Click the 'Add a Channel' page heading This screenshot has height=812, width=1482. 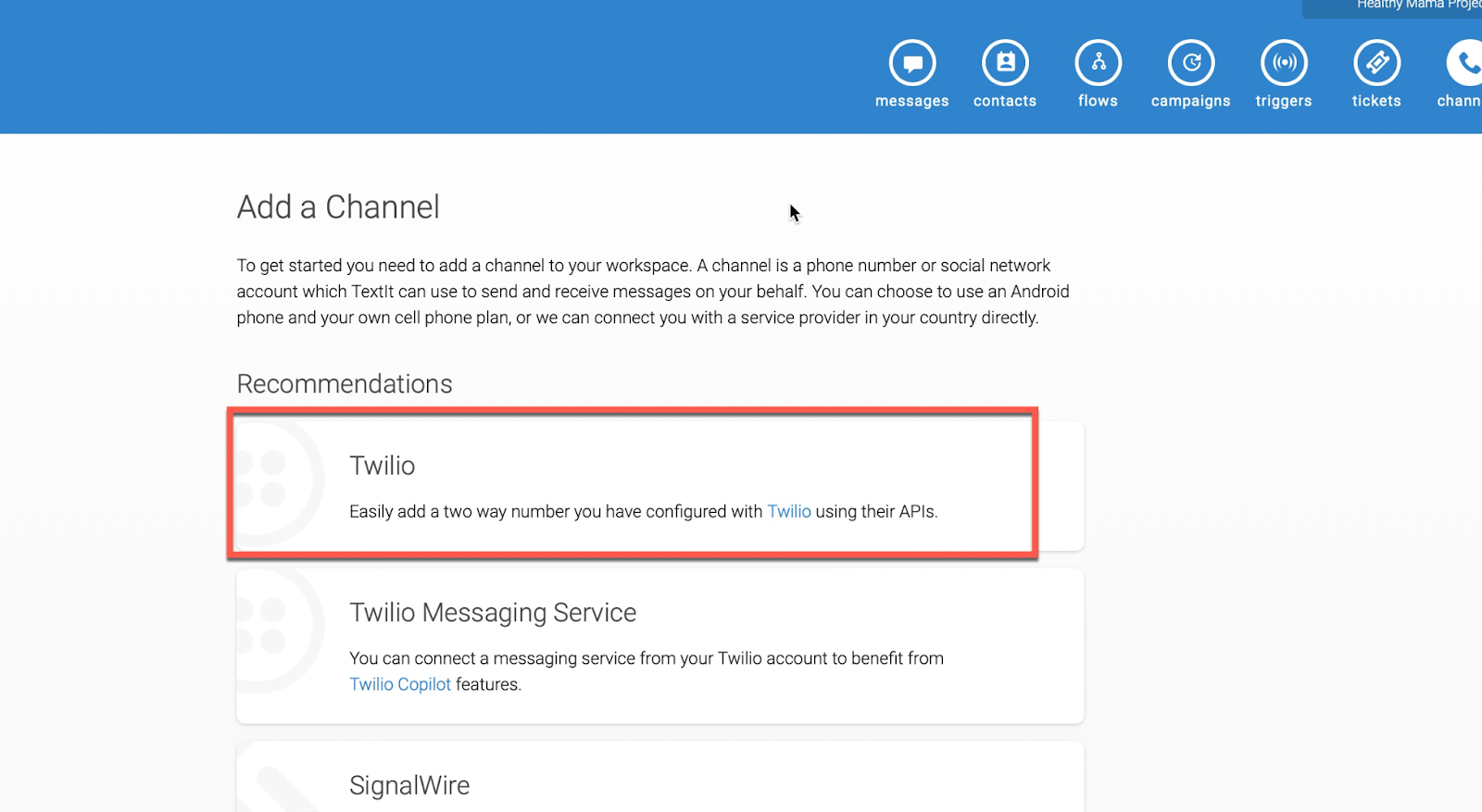click(338, 207)
